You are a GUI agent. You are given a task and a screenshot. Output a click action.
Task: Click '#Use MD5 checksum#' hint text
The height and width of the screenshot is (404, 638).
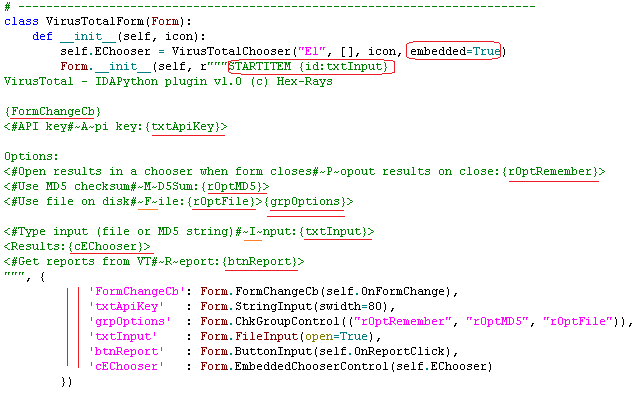click(77, 186)
